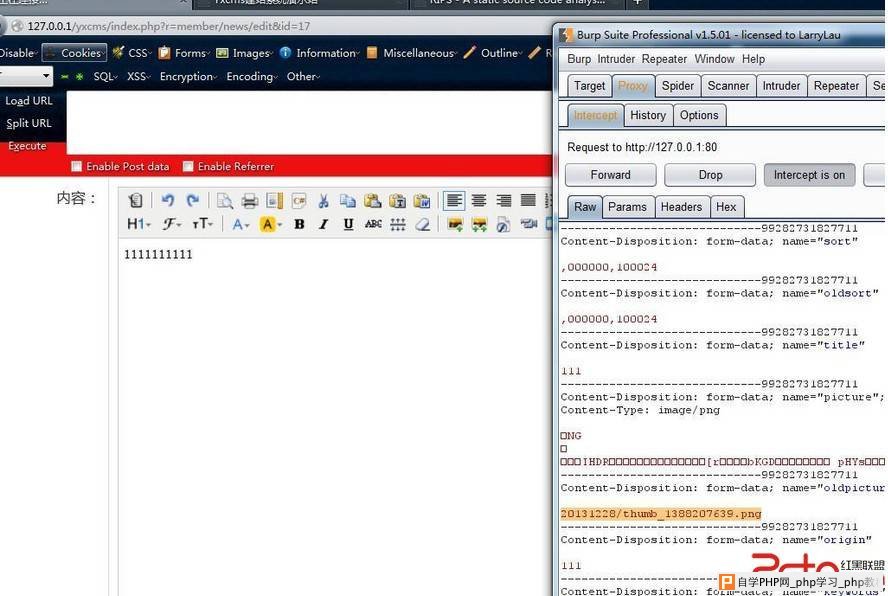Click the print icon in editor toolbar
Viewport: 888px width, 596px height.
tap(250, 201)
